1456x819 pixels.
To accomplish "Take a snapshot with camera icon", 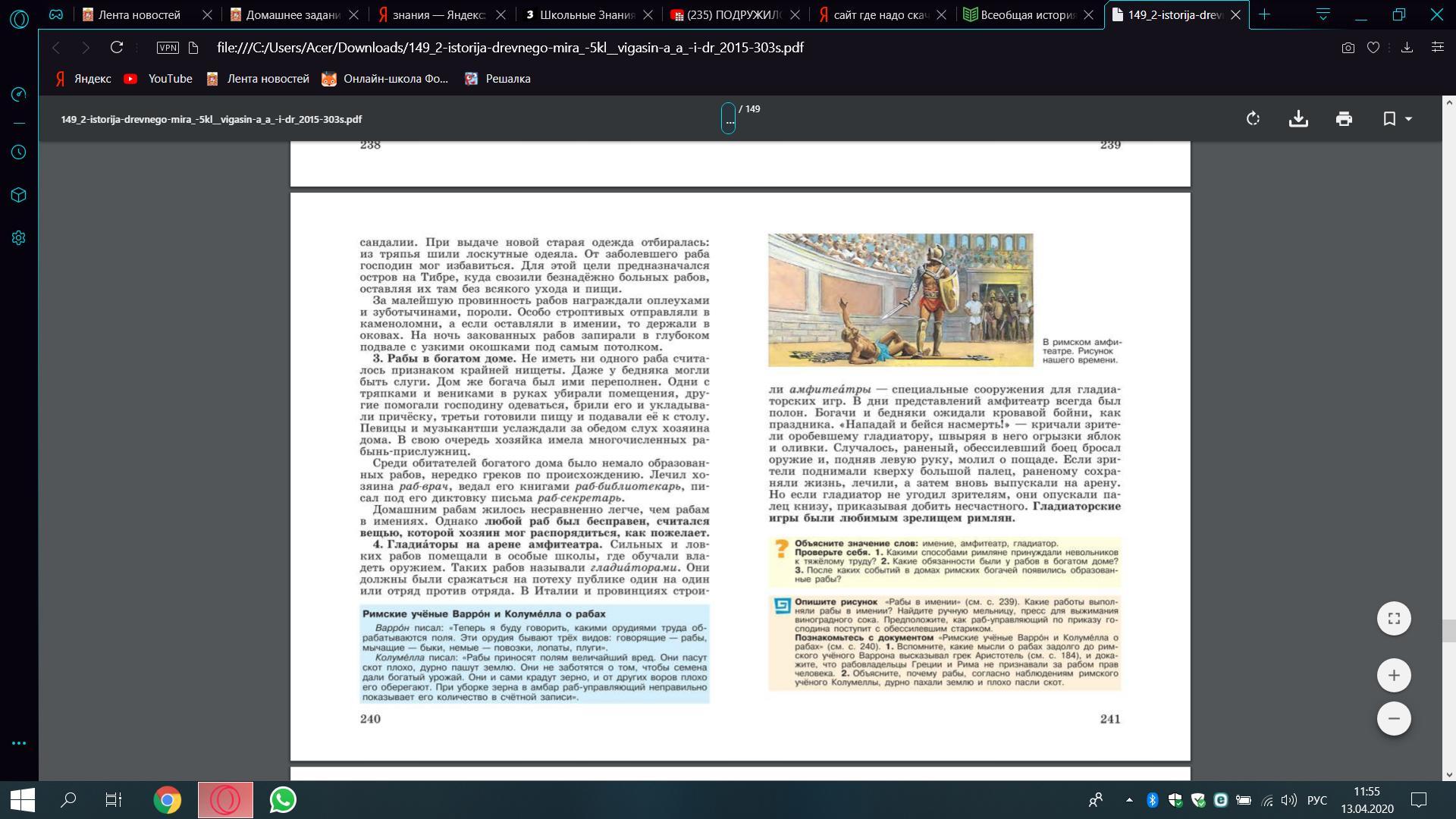I will [x=1348, y=48].
